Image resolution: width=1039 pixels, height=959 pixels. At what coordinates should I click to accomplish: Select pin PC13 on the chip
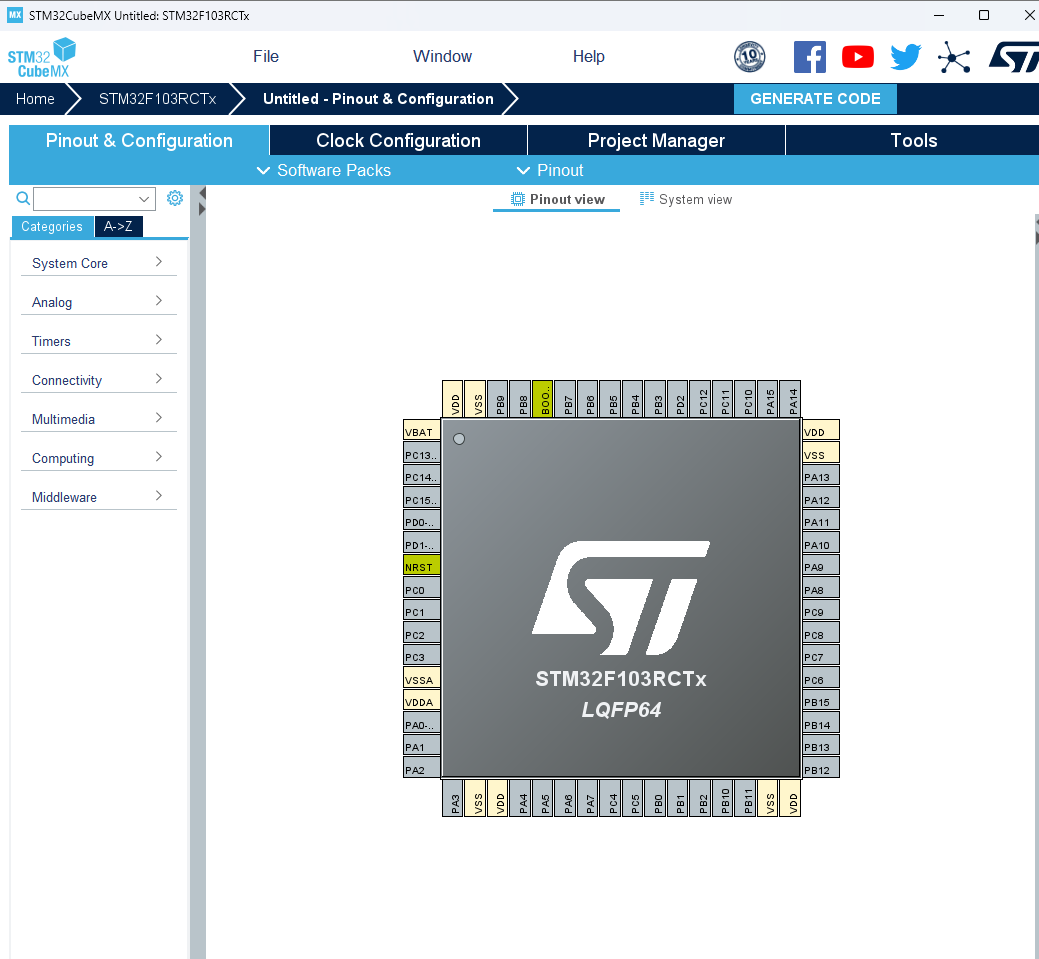click(421, 453)
